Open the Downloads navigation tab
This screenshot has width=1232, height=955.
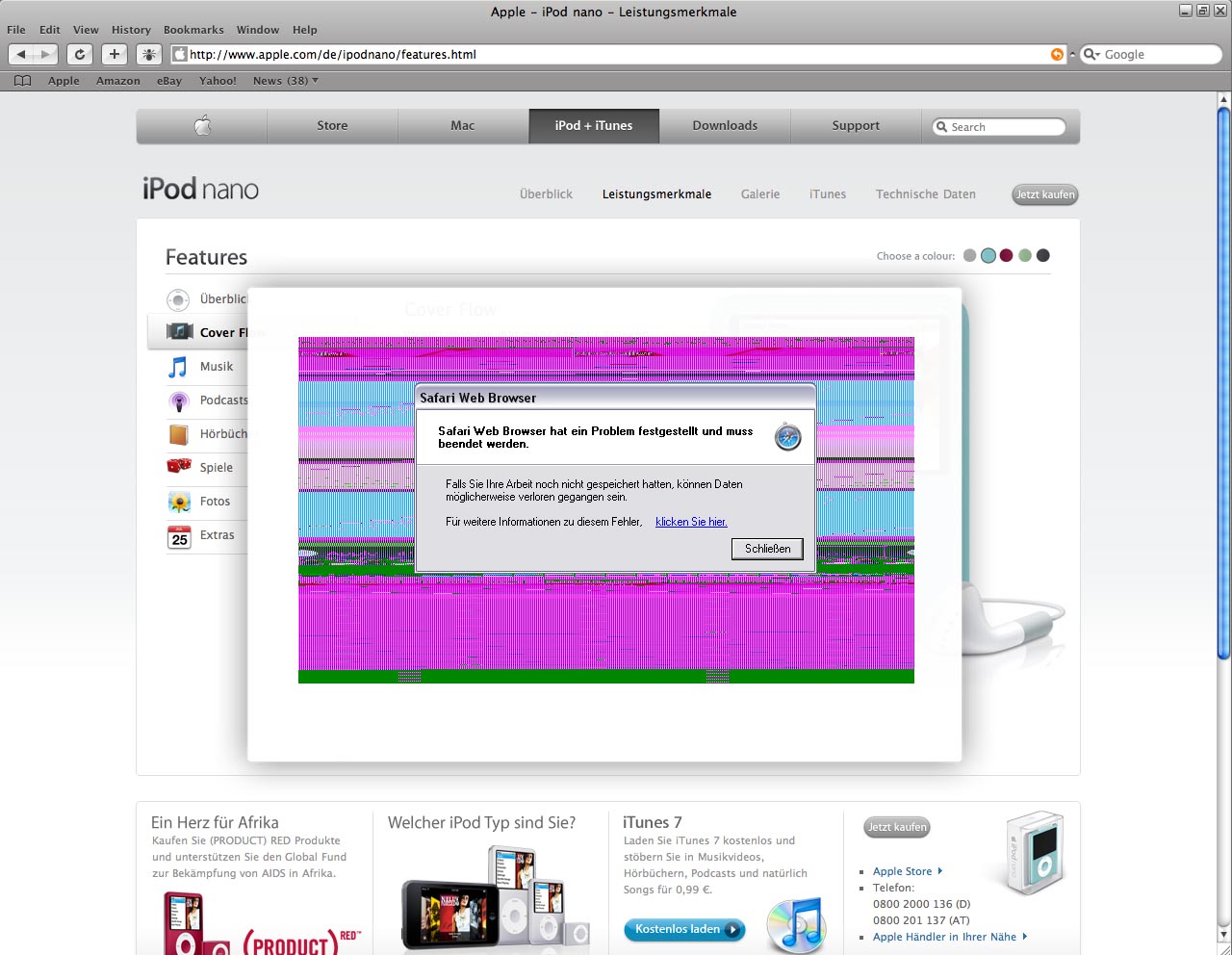click(x=725, y=125)
